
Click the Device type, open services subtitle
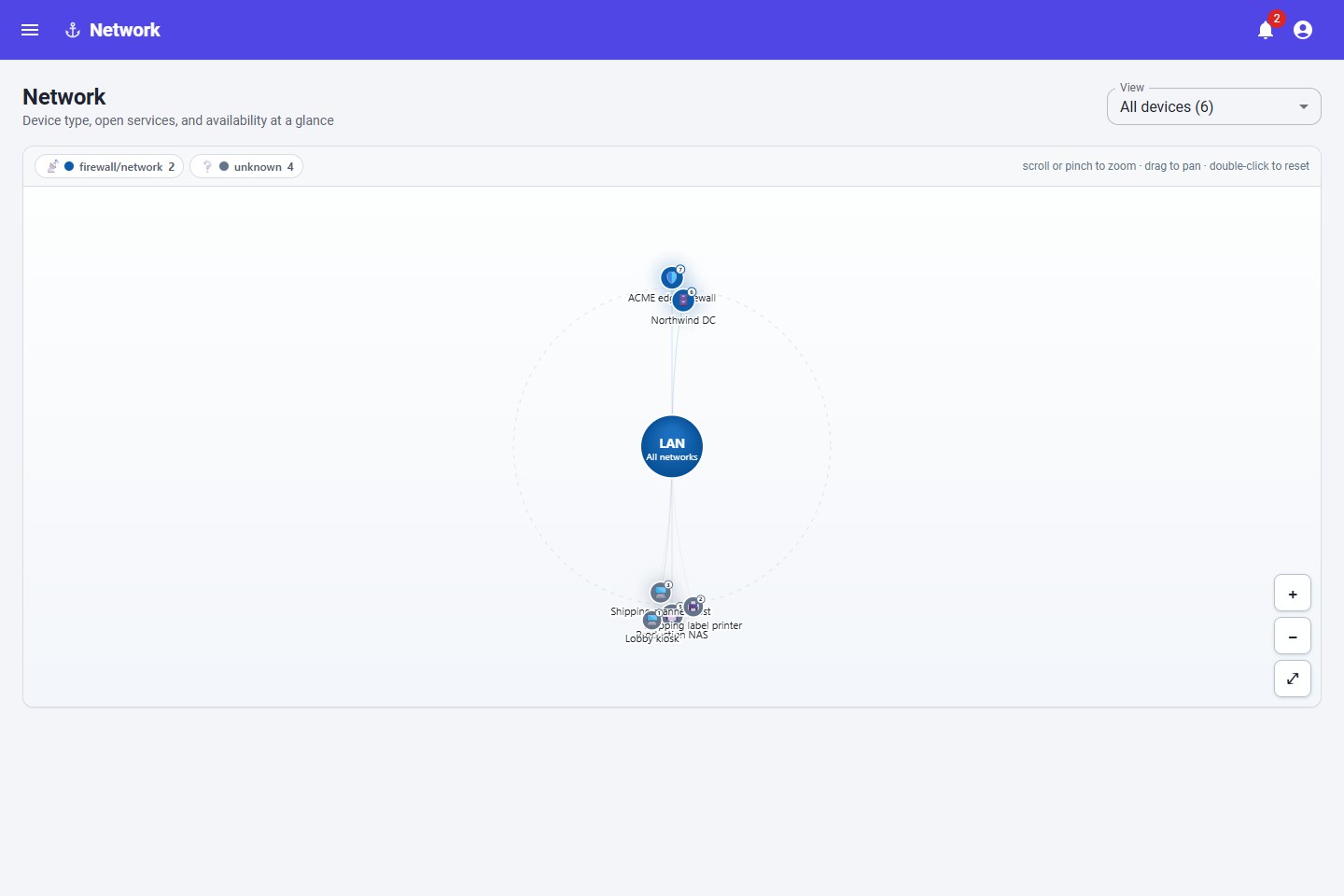178,120
